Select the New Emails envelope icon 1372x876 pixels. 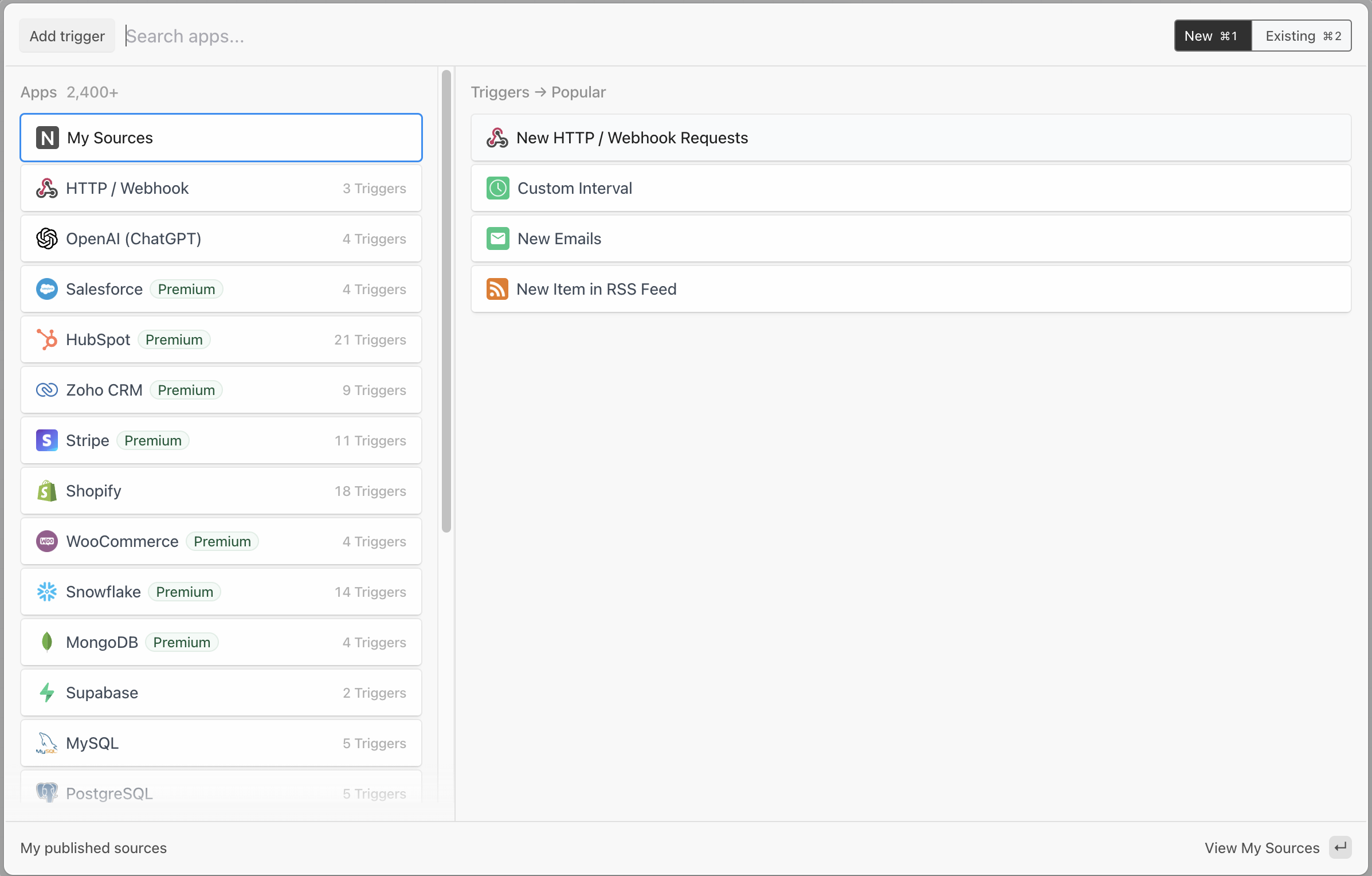point(497,238)
